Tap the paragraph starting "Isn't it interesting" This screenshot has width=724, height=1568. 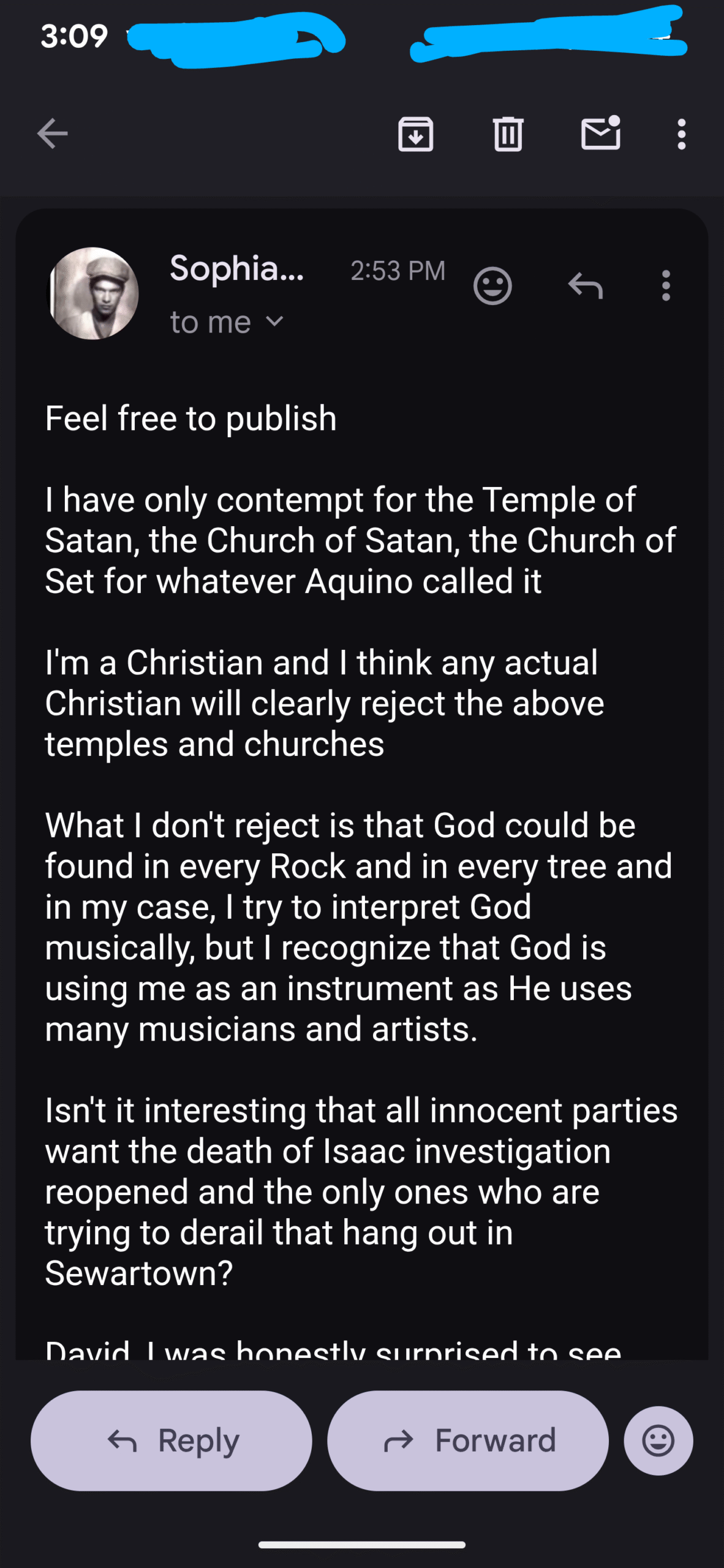(361, 1192)
